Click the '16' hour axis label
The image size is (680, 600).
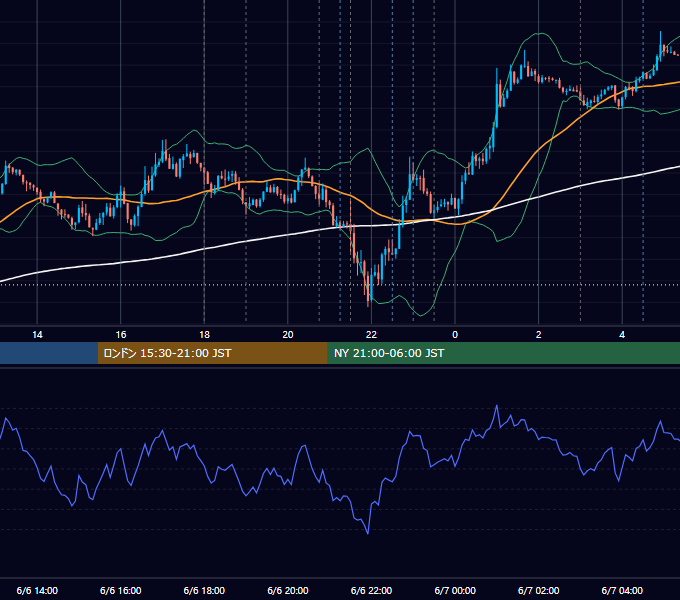[x=121, y=335]
